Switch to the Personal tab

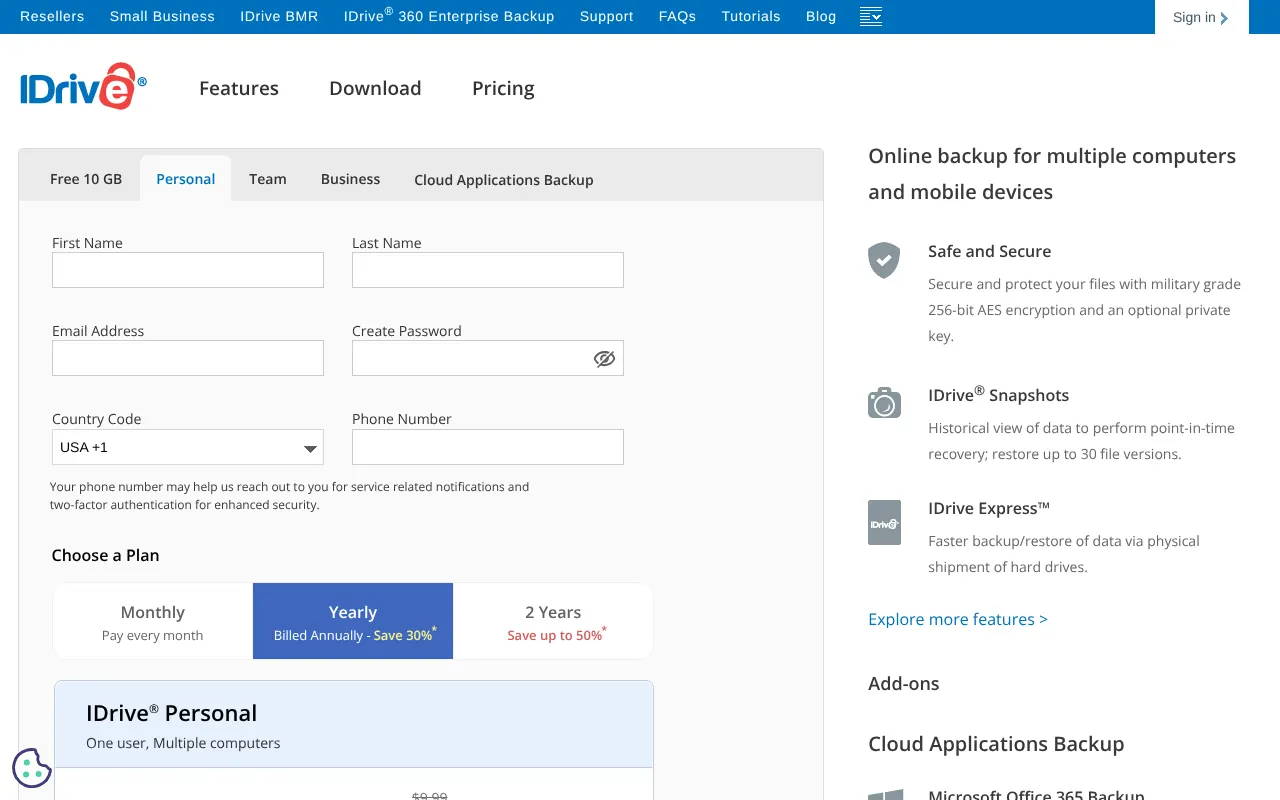(x=186, y=179)
